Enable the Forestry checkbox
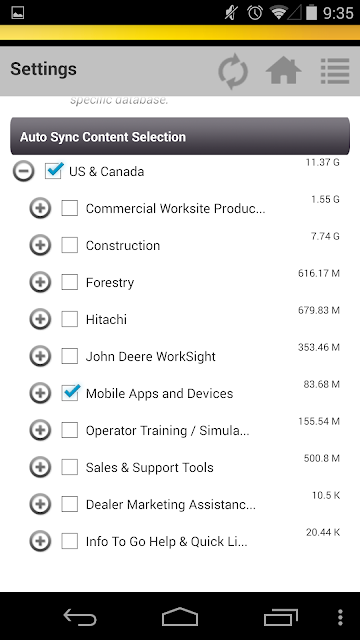This screenshot has width=360, height=640. click(x=70, y=282)
